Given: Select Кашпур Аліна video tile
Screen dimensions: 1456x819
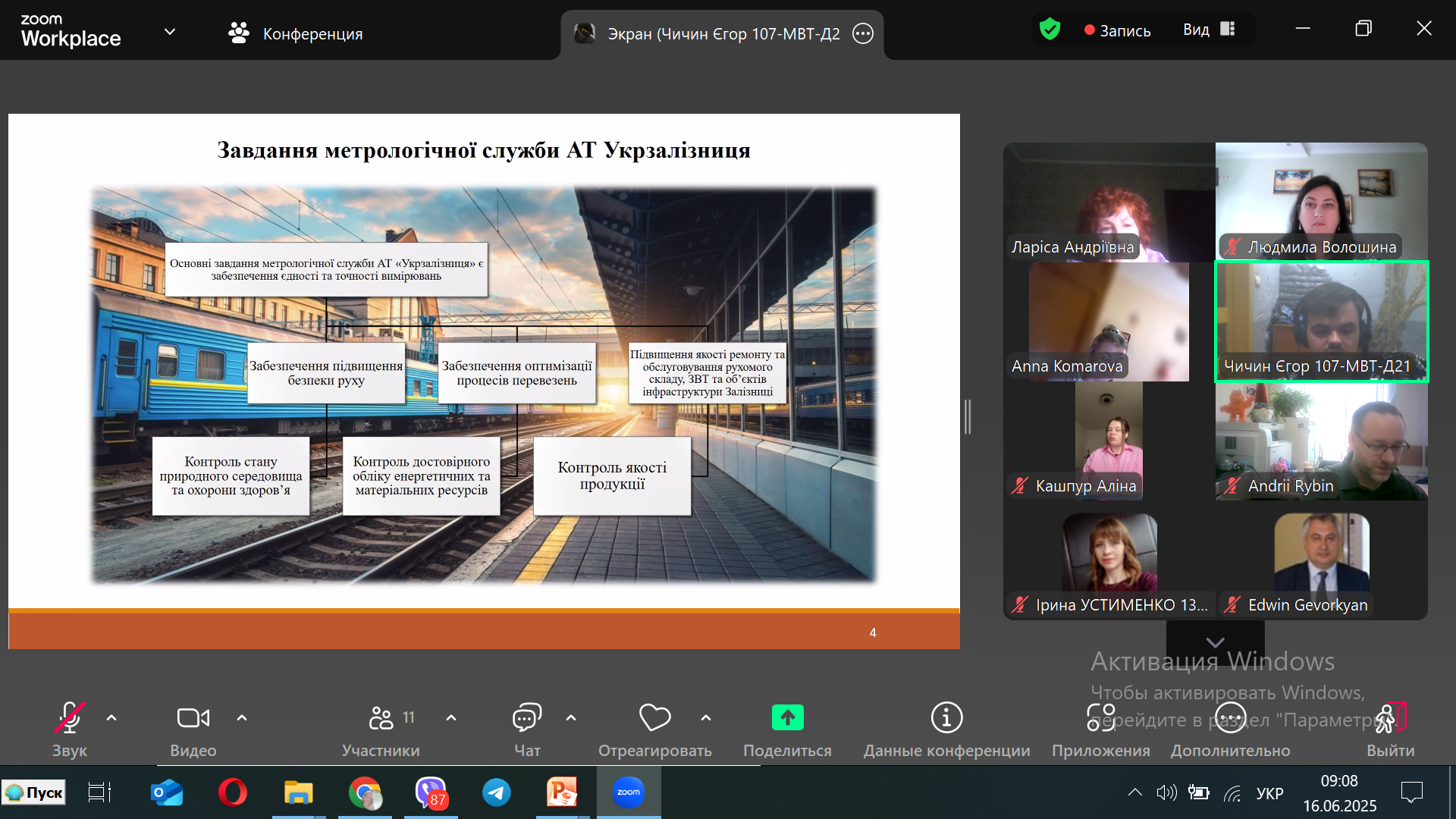Looking at the screenshot, I should [1109, 441].
